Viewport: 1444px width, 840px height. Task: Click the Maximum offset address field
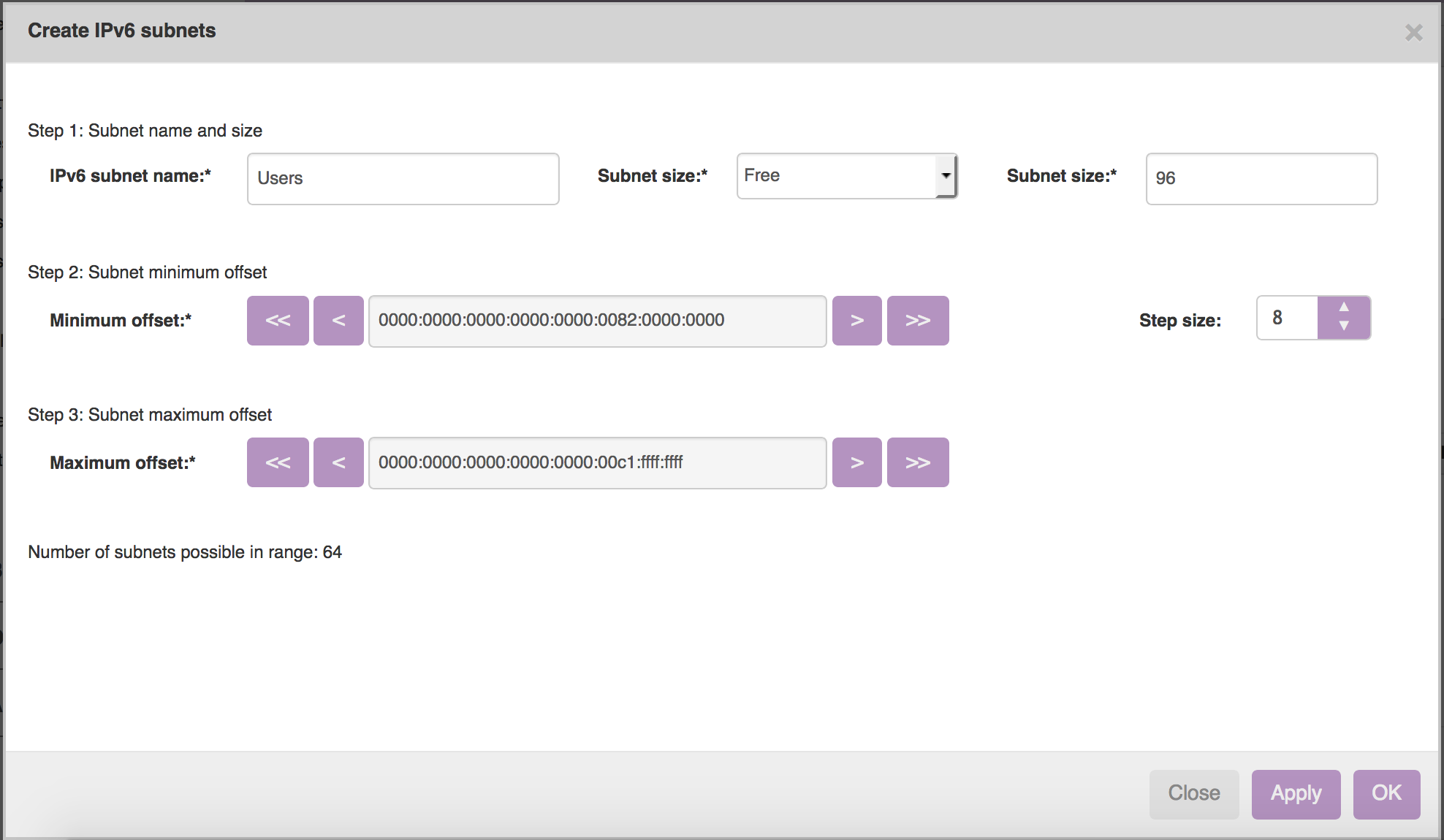click(597, 462)
